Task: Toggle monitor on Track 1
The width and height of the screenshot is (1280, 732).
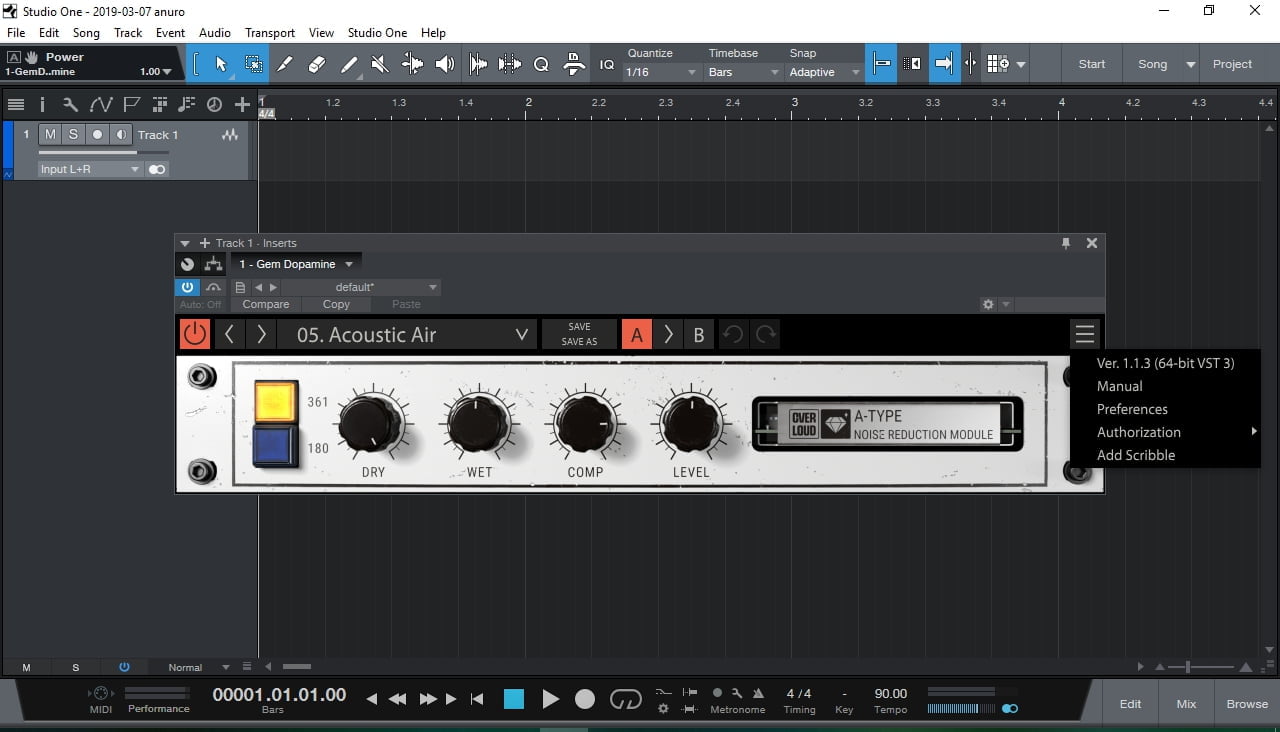Action: [121, 134]
